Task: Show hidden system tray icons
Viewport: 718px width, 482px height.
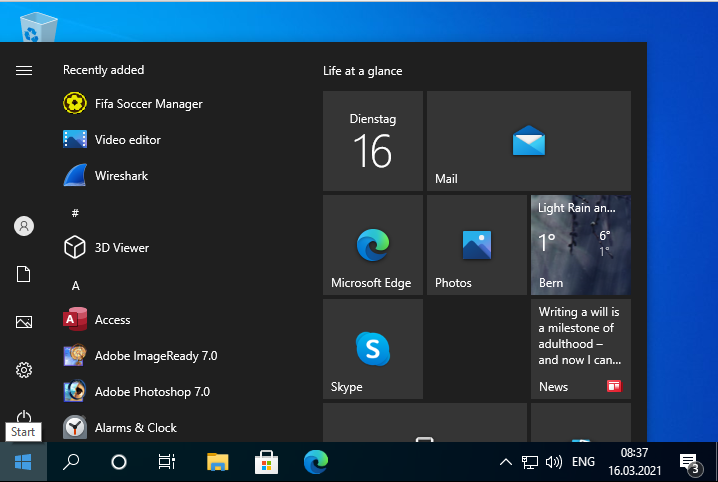Action: point(505,462)
